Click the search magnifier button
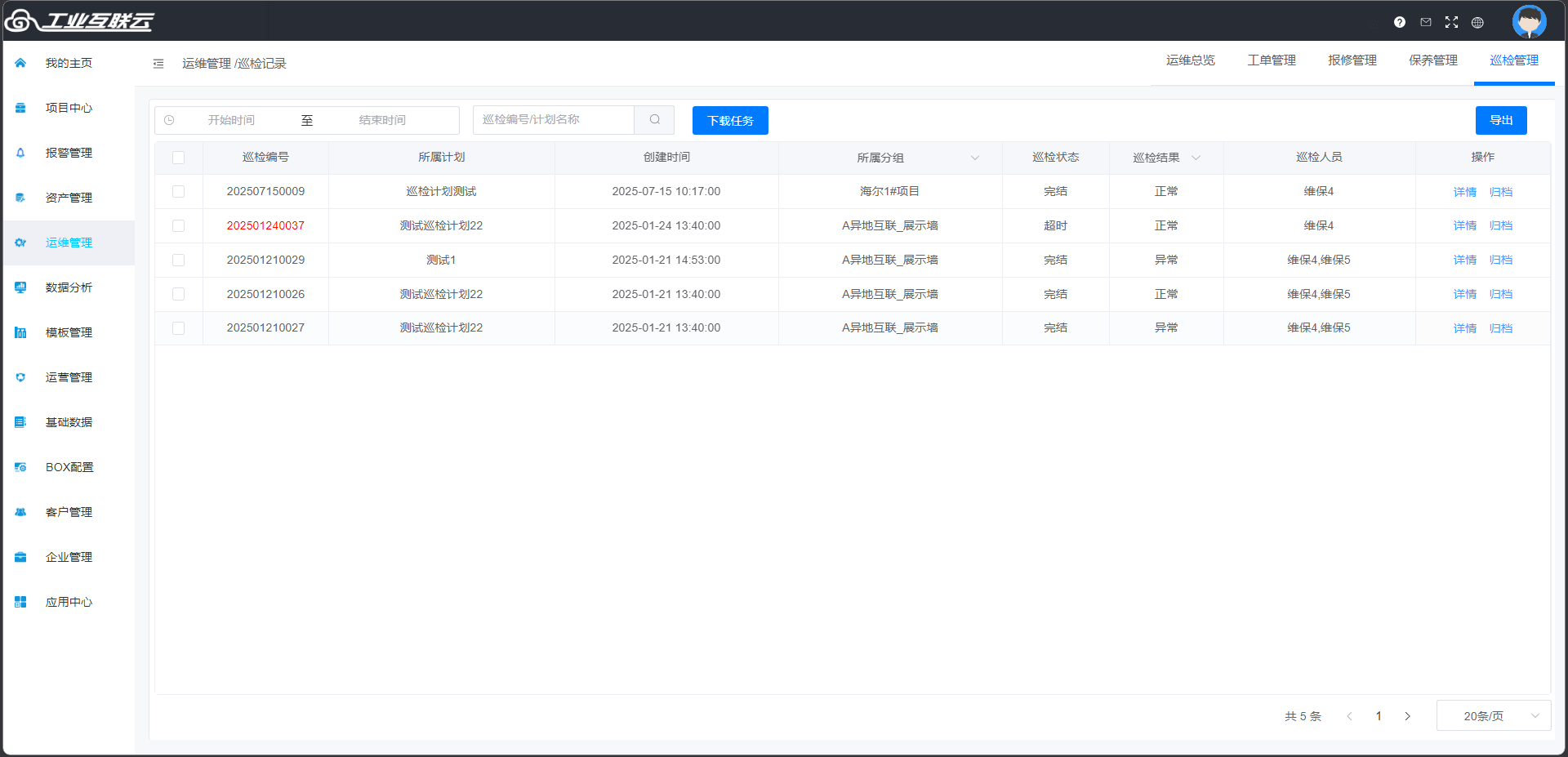Viewport: 1568px width, 757px height. [654, 120]
